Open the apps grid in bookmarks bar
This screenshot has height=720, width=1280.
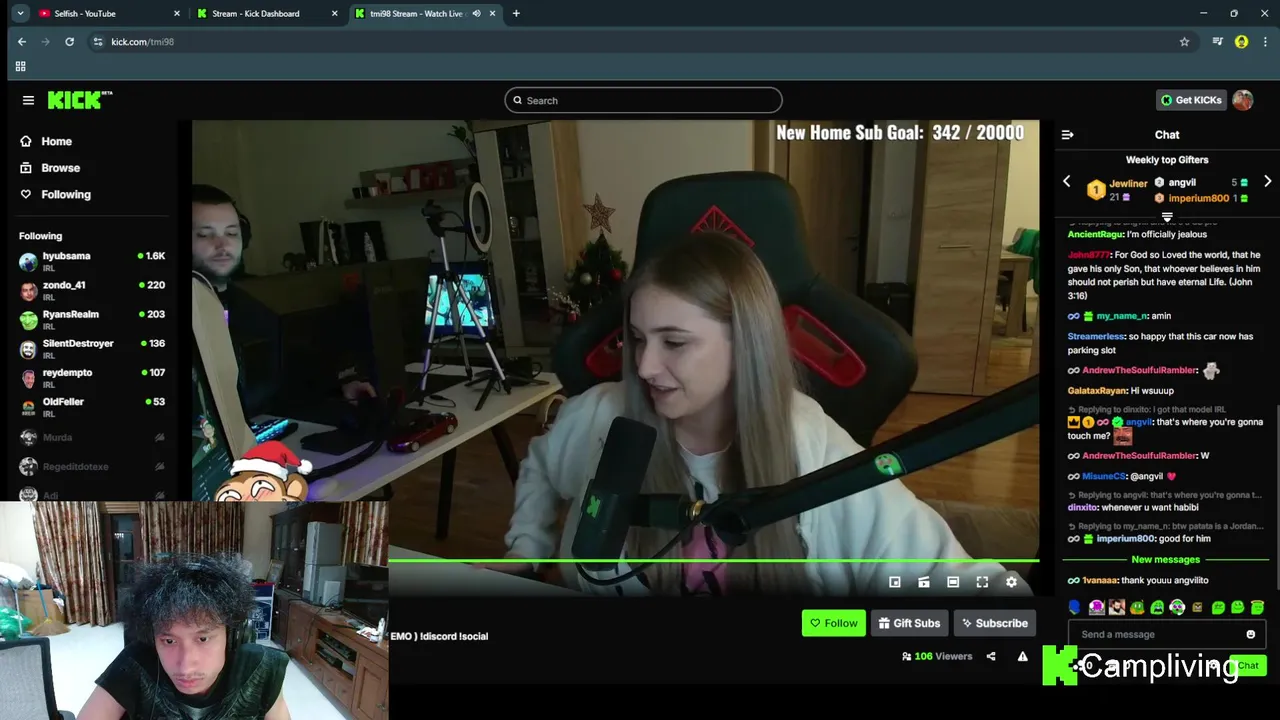click(20, 66)
